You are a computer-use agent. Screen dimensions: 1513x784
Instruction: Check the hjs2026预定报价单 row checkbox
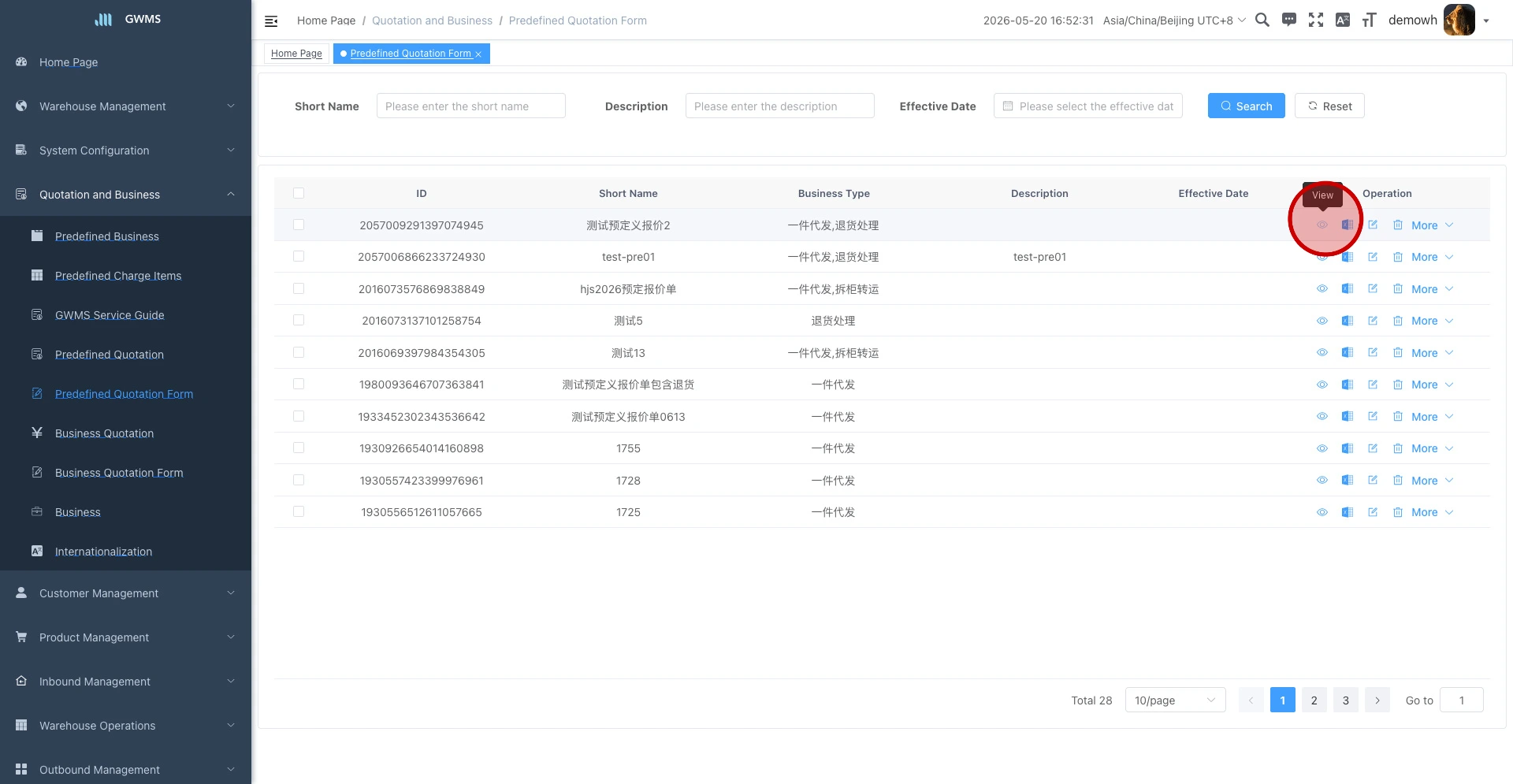pyautogui.click(x=299, y=288)
